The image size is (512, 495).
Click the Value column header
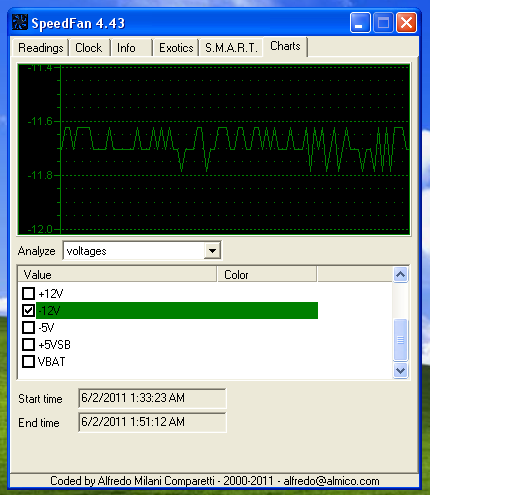tap(117, 275)
